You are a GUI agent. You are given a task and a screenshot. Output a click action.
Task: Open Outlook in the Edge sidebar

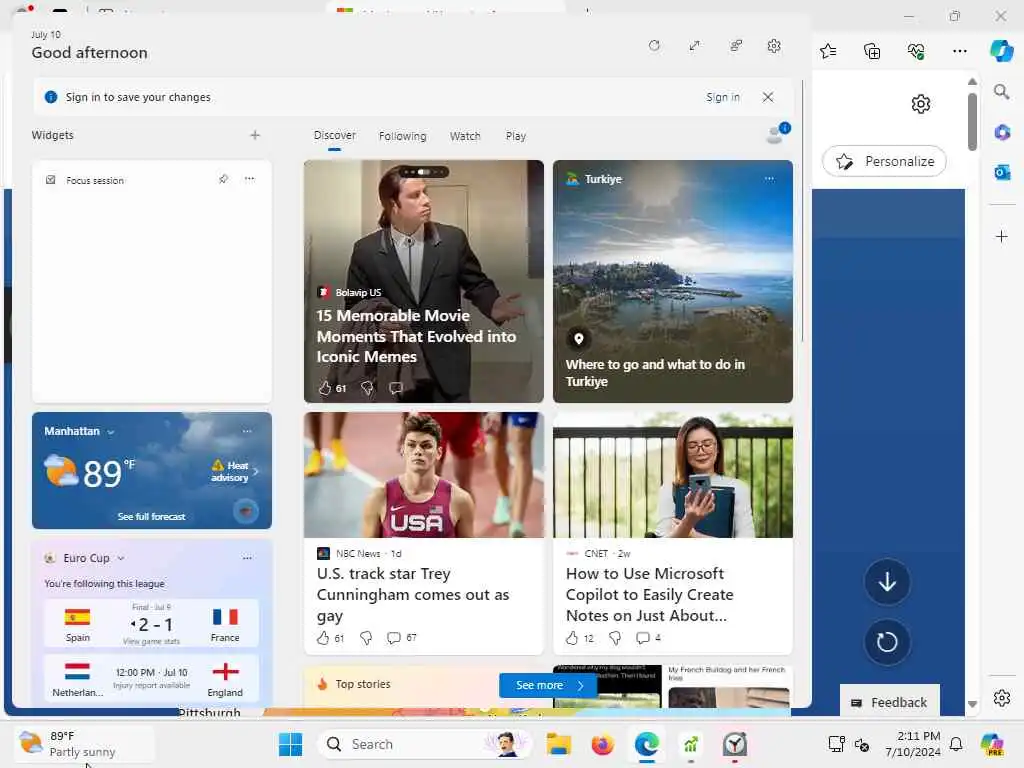coord(1002,172)
